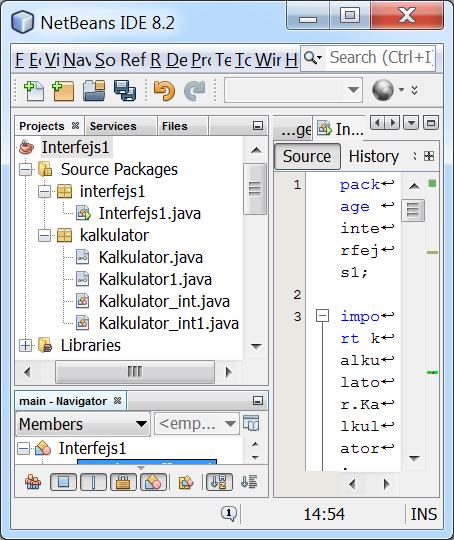The width and height of the screenshot is (454, 540).
Task: Click the Source Packages folder icon
Action: [45, 169]
